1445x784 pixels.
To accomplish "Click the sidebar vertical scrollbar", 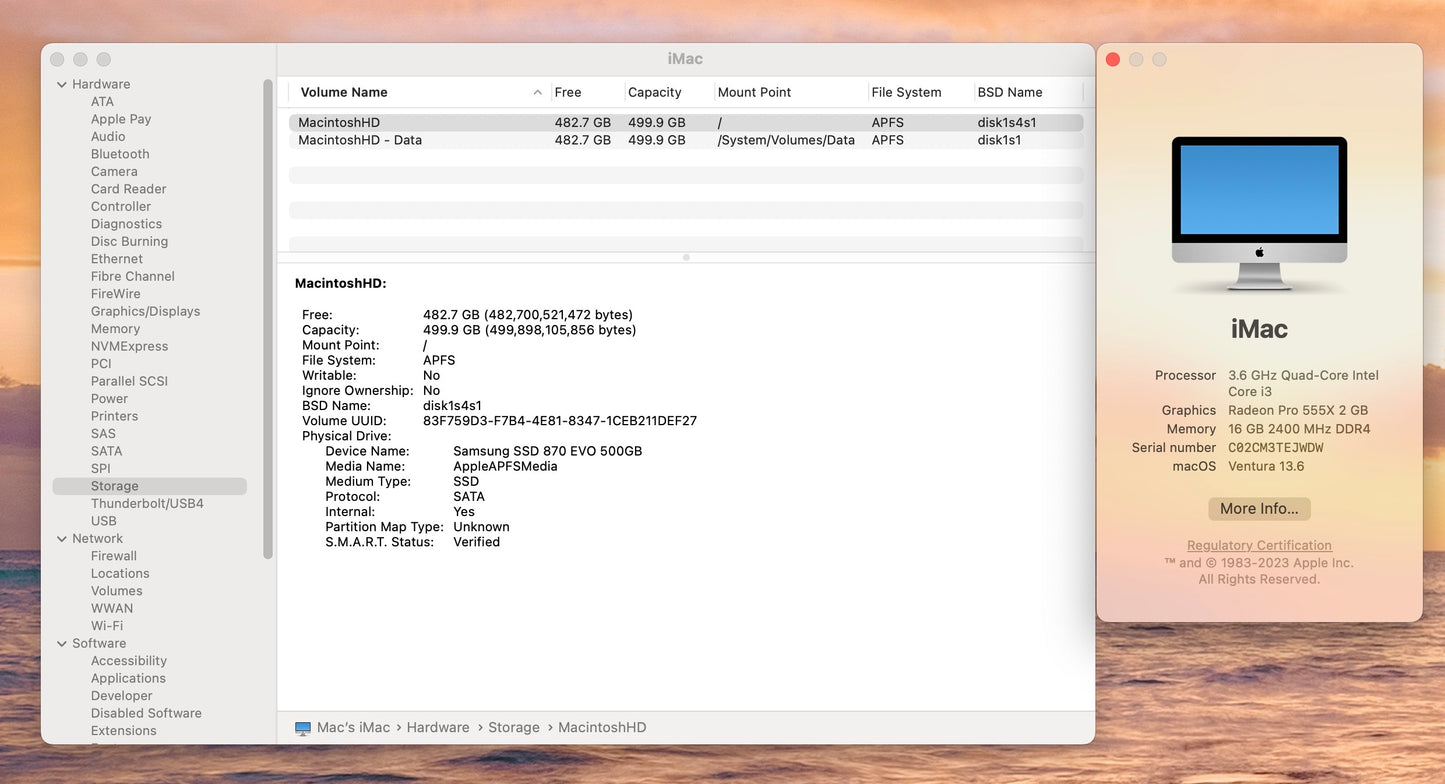I will click(x=268, y=320).
